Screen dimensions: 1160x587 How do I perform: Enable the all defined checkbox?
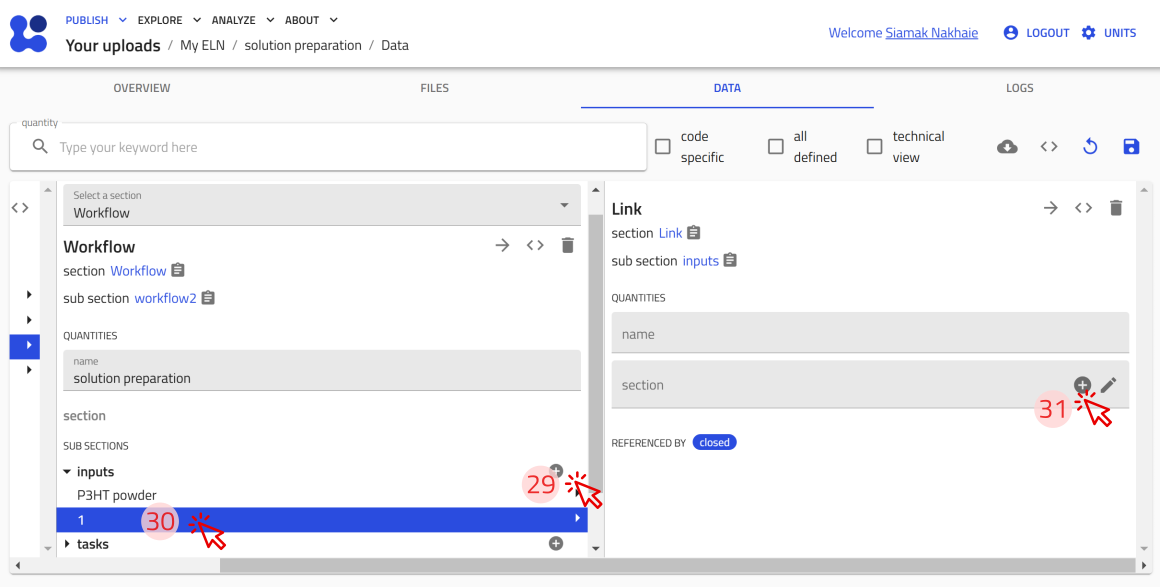click(x=775, y=147)
